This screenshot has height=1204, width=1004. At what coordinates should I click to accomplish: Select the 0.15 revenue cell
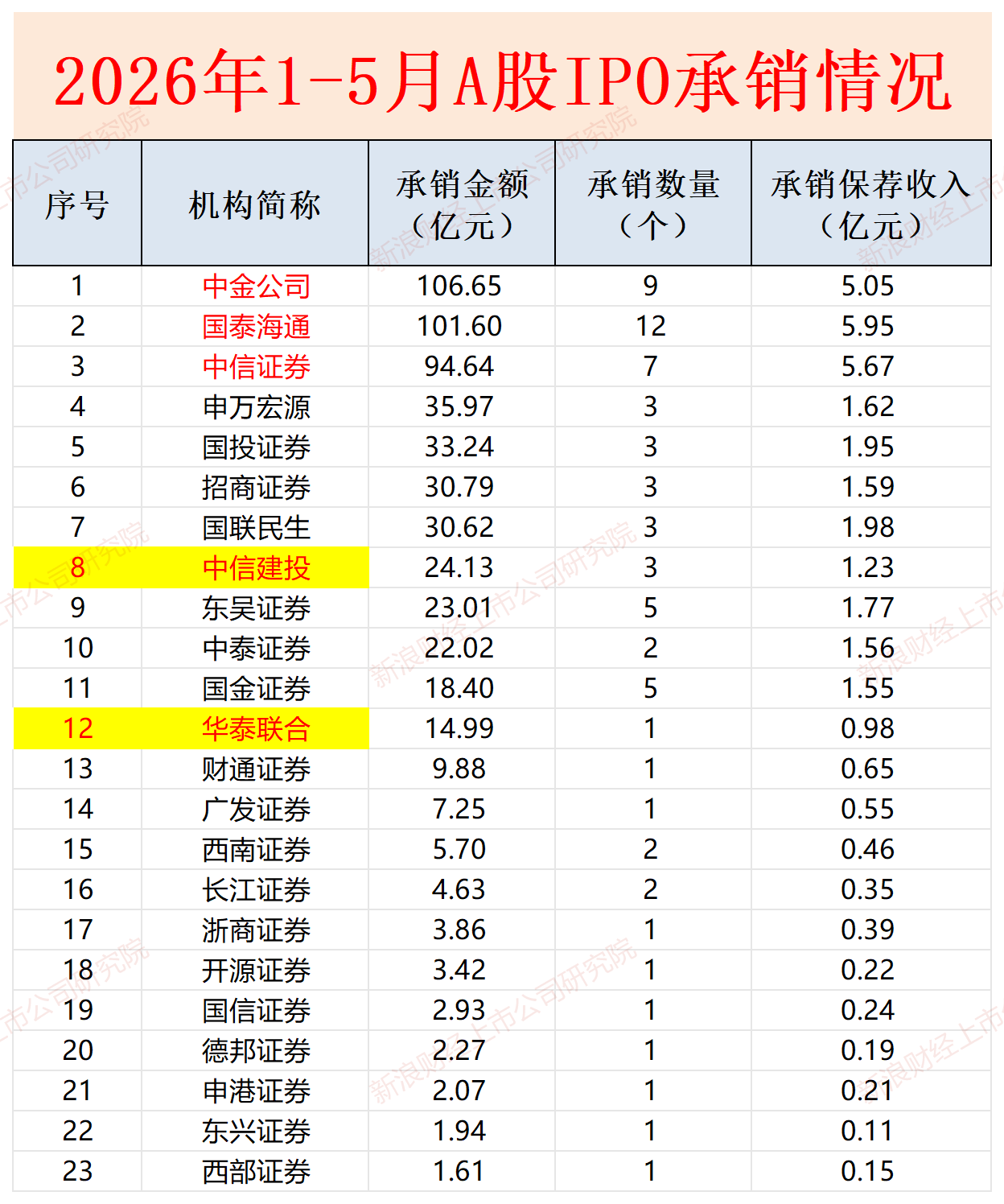tap(871, 1172)
